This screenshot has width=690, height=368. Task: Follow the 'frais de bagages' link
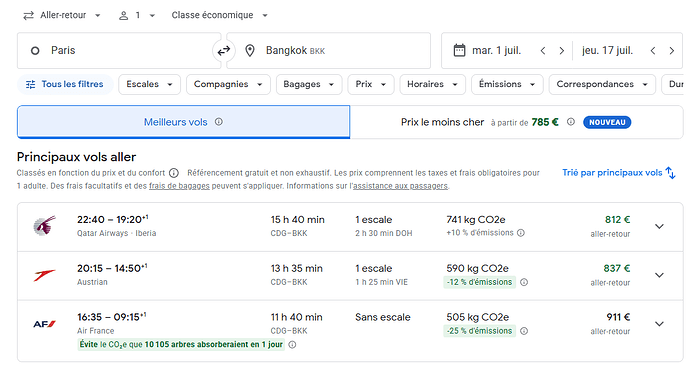point(179,186)
